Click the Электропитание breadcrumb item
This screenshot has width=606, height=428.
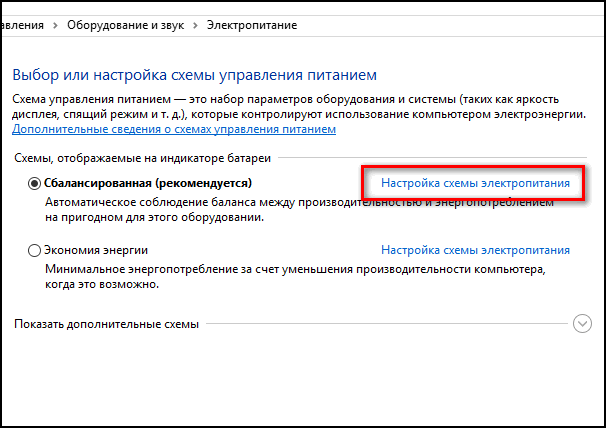click(252, 25)
